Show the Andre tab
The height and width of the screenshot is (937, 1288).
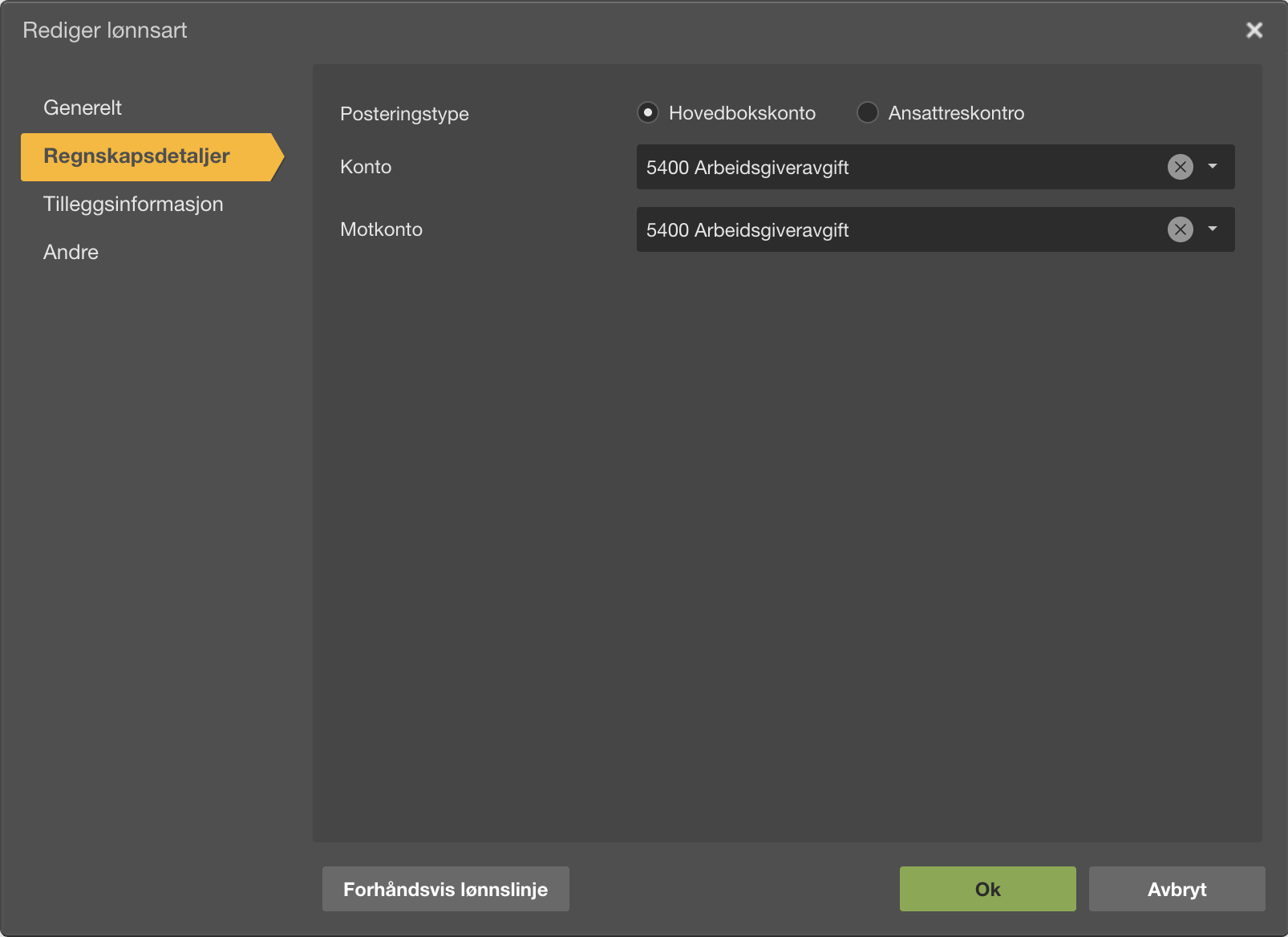[71, 252]
